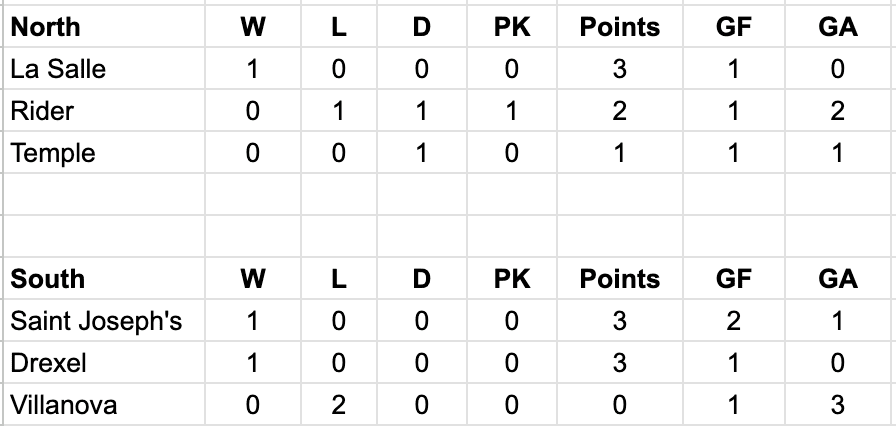
Task: Select the North header cell
Action: tap(103, 27)
